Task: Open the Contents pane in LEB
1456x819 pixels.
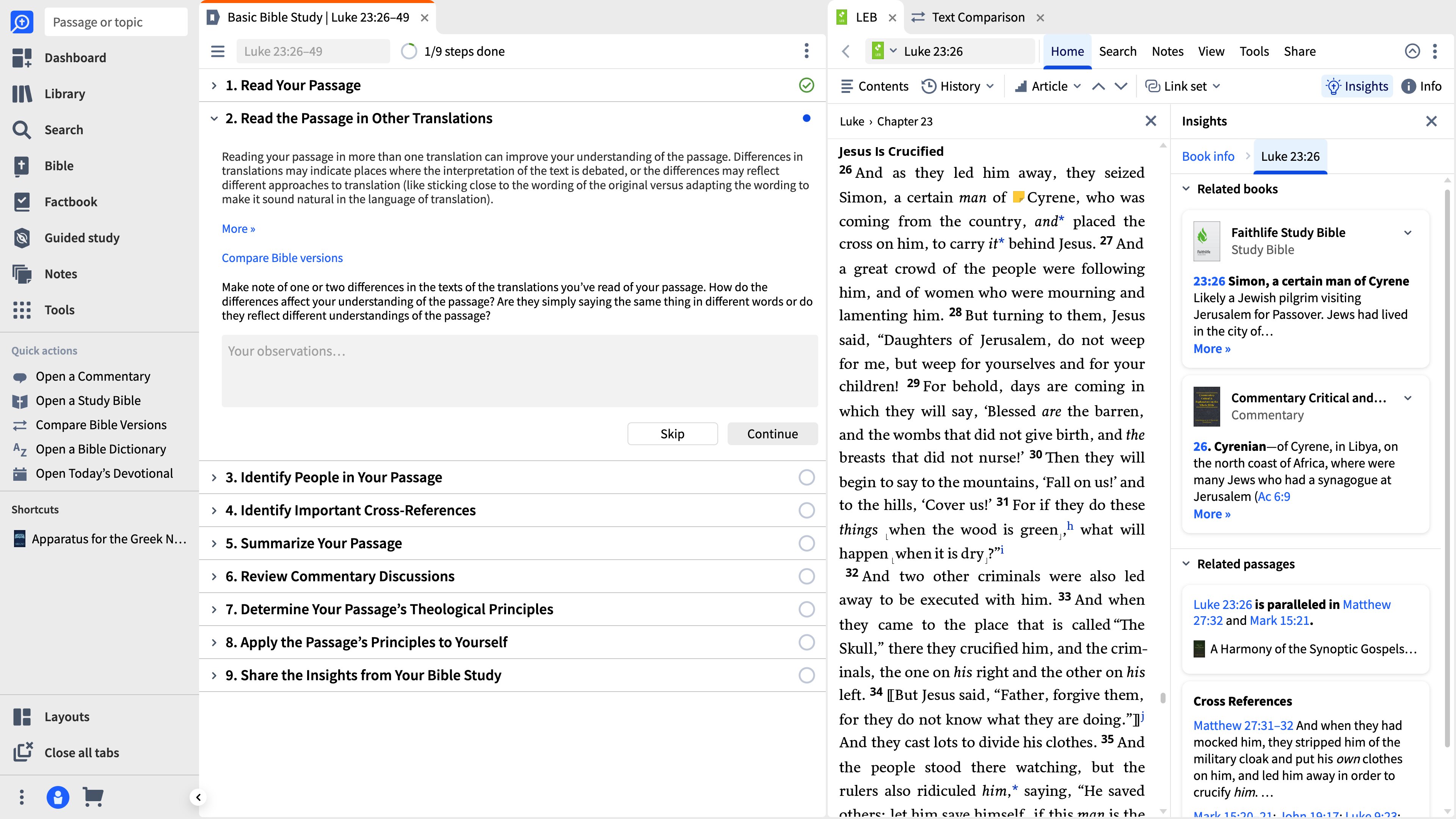Action: [874, 86]
